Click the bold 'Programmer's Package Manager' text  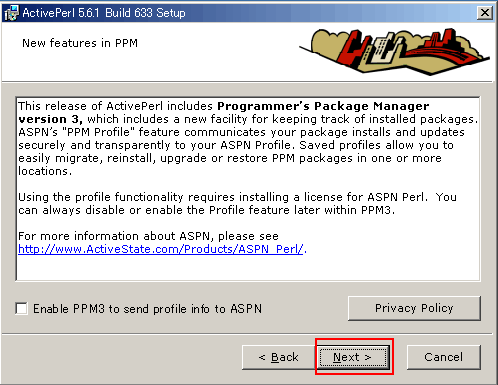point(323,106)
